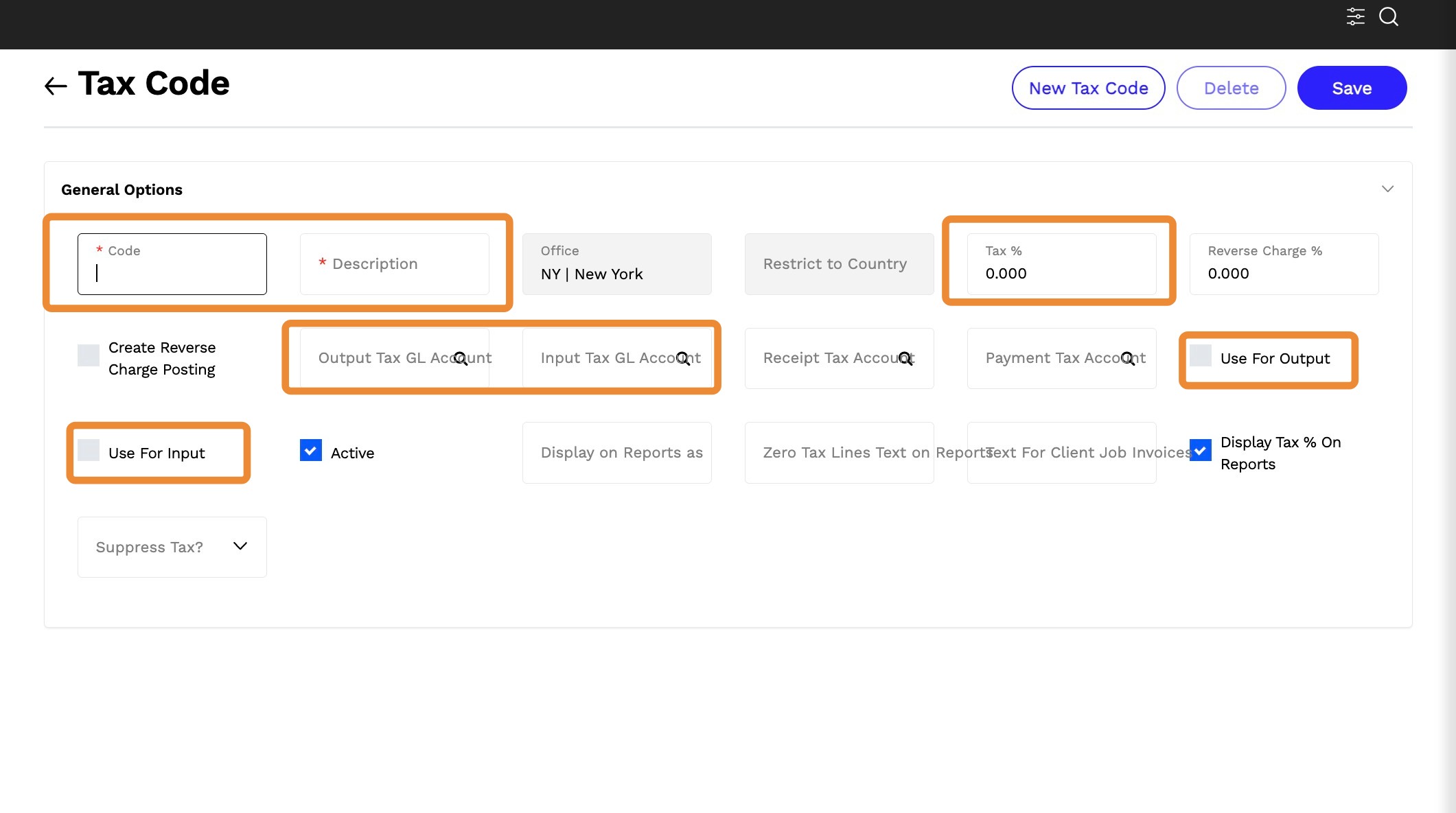
Task: Click Output Tax GL Account lookup icon
Action: point(461,358)
